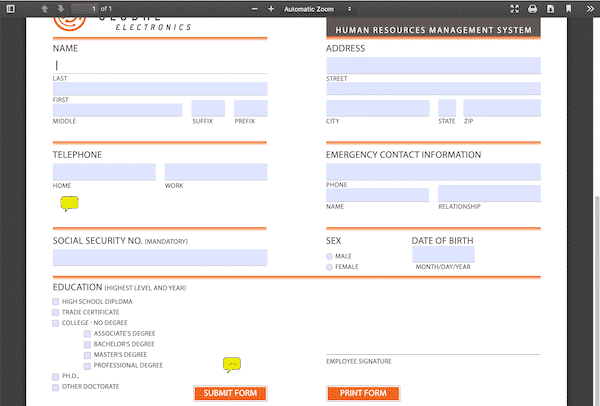The width and height of the screenshot is (600, 406).
Task: Tick the Master's Degree checkbox
Action: pyautogui.click(x=87, y=355)
